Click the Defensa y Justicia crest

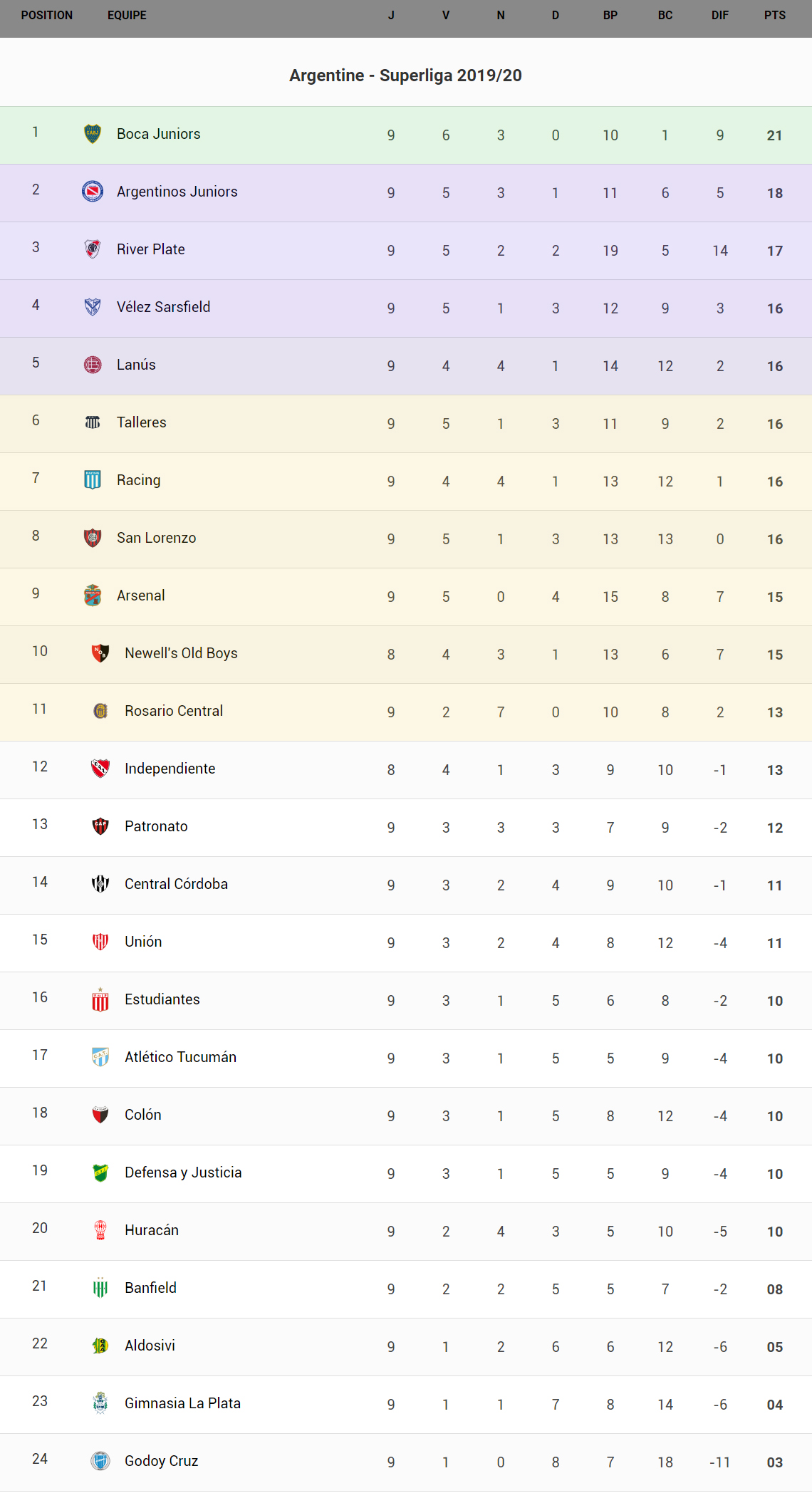(x=100, y=1172)
